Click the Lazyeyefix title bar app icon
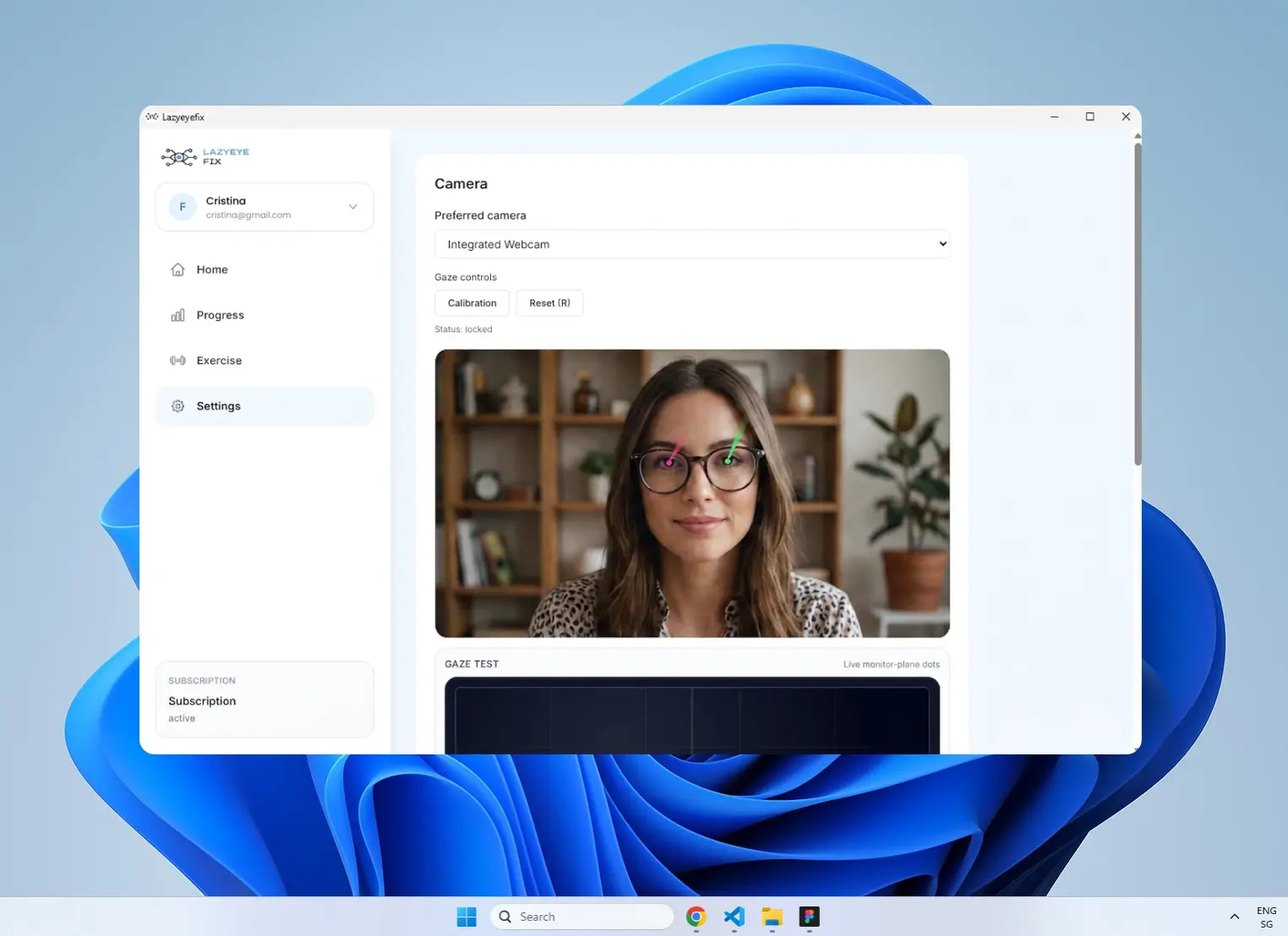This screenshot has height=936, width=1288. pyautogui.click(x=151, y=116)
